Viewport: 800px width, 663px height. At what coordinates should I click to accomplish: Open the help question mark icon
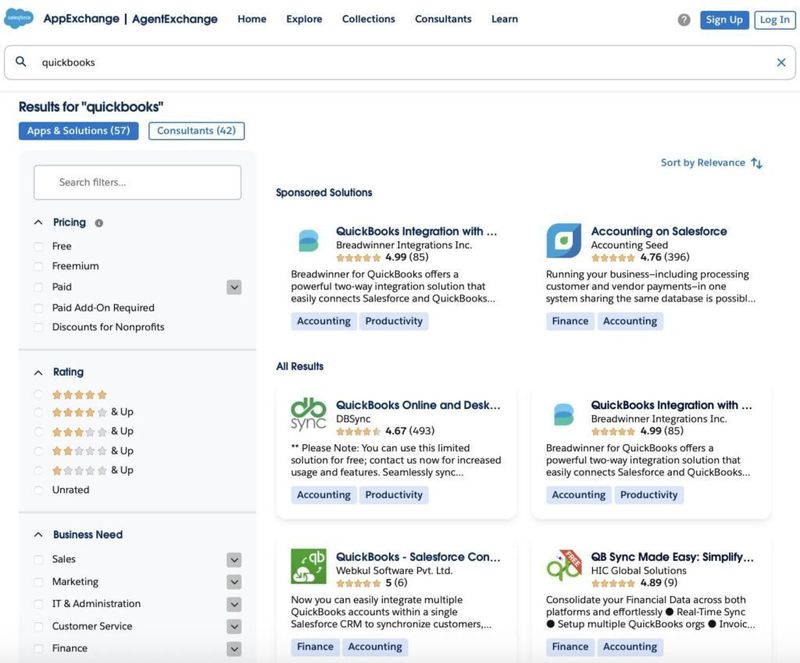(684, 20)
